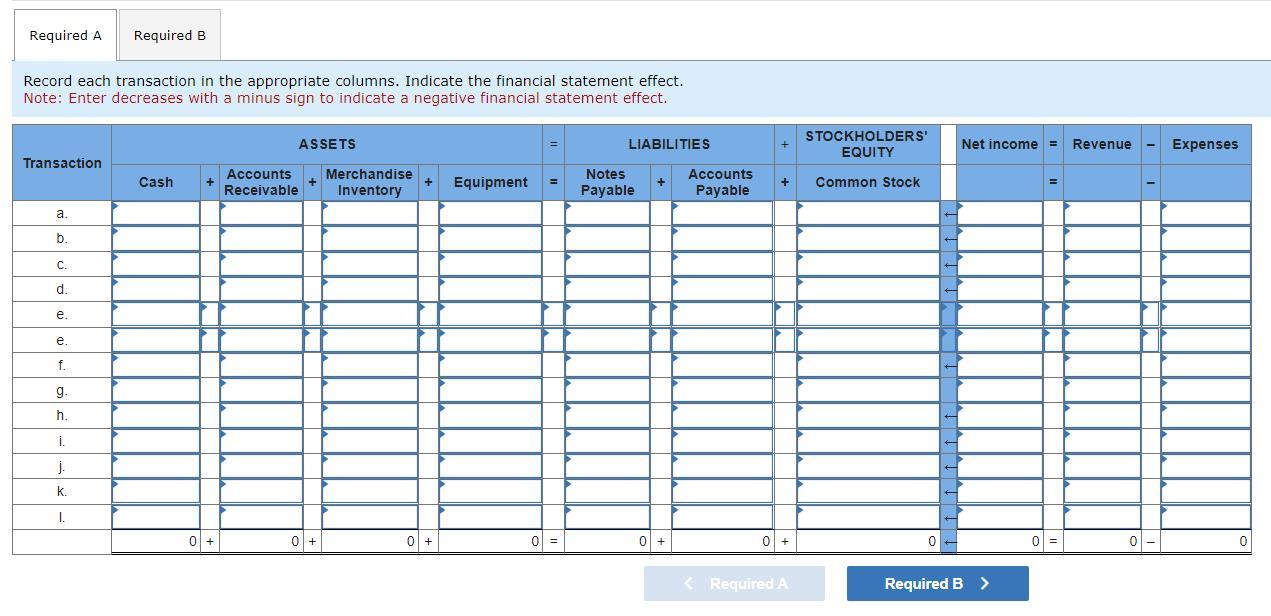This screenshot has width=1271, height=616.
Task: Switch to the Required A tab
Action: [x=65, y=35]
